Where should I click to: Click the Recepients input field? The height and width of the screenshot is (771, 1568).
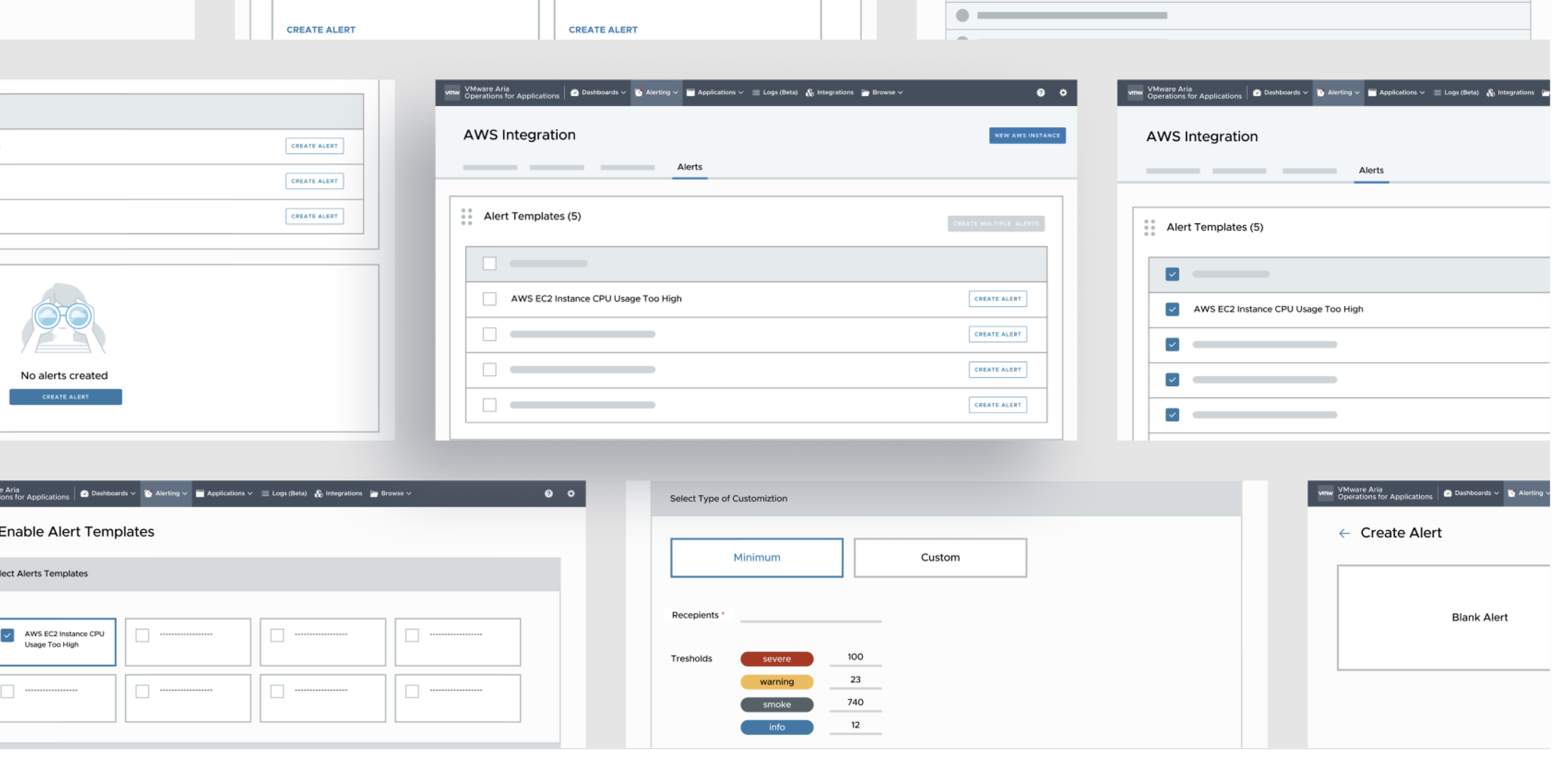tap(810, 616)
